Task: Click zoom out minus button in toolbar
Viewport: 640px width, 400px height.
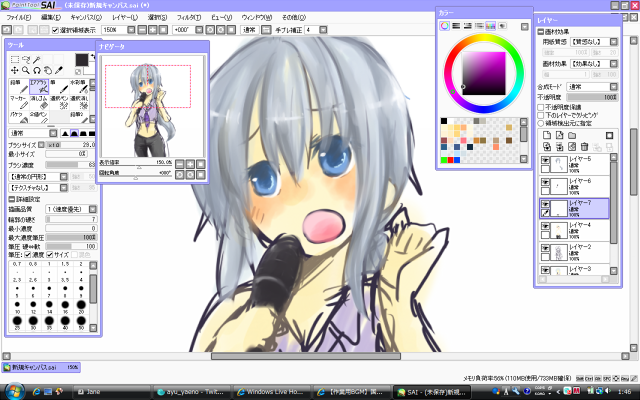Action: click(x=142, y=30)
